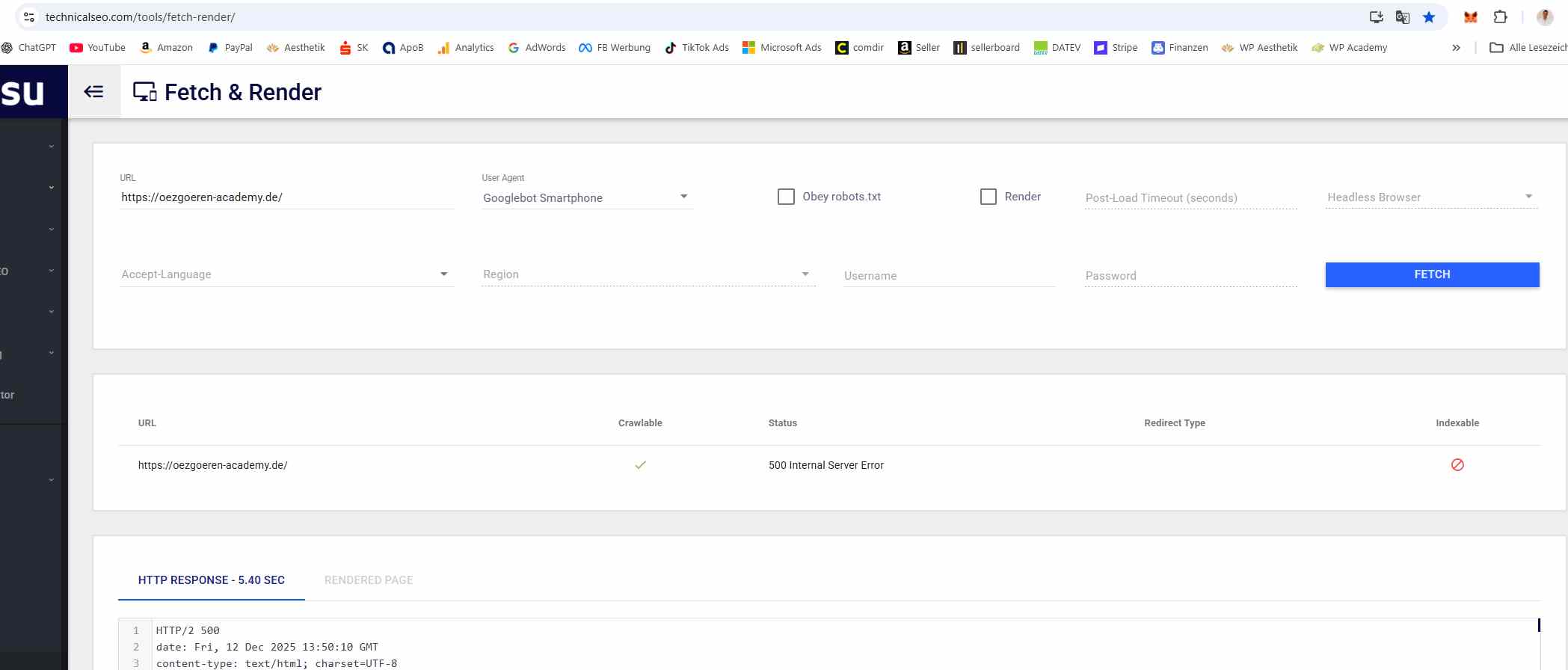Open the PayPal bookmark
The image size is (1568, 670).
(230, 48)
